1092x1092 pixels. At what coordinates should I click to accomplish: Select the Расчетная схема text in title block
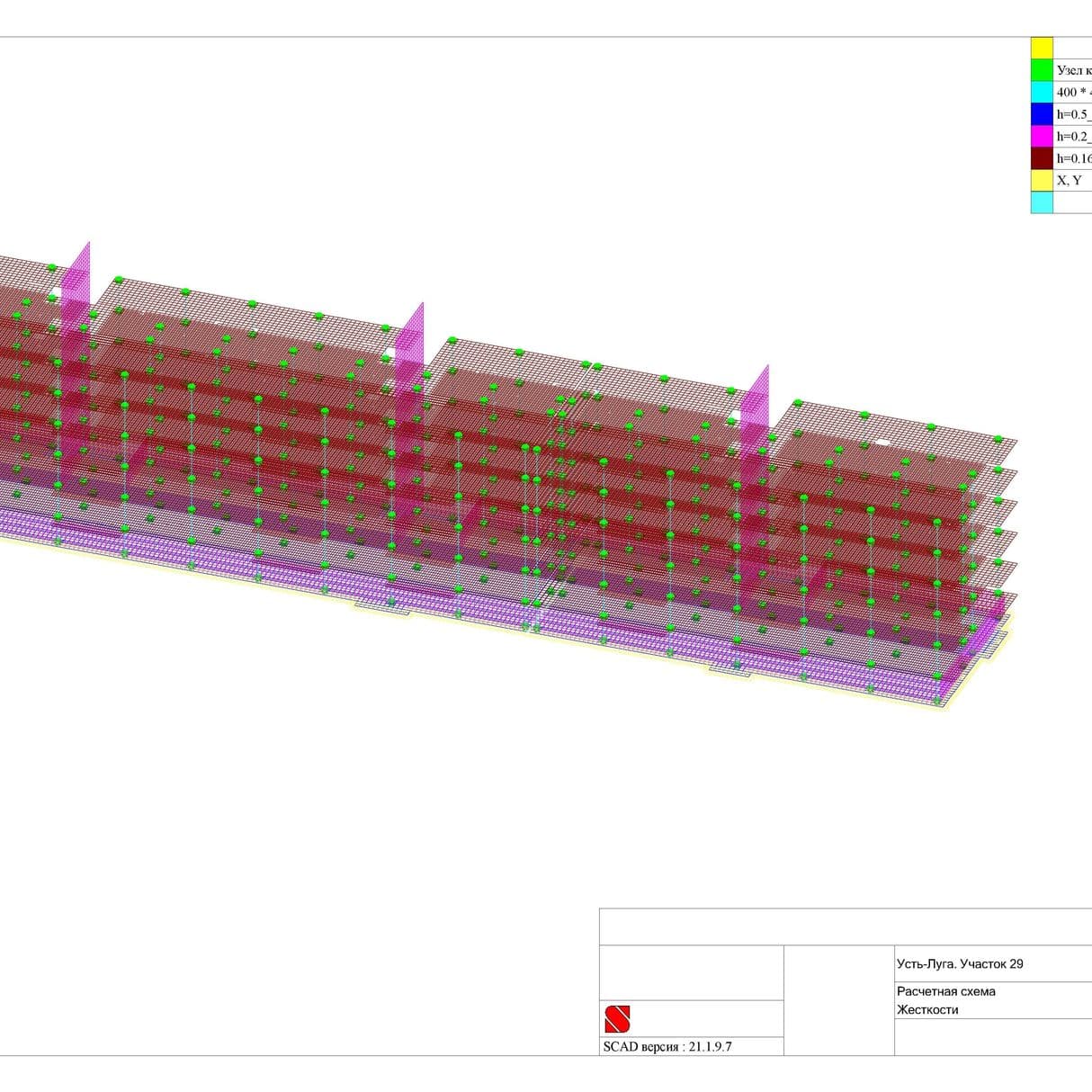pos(945,991)
